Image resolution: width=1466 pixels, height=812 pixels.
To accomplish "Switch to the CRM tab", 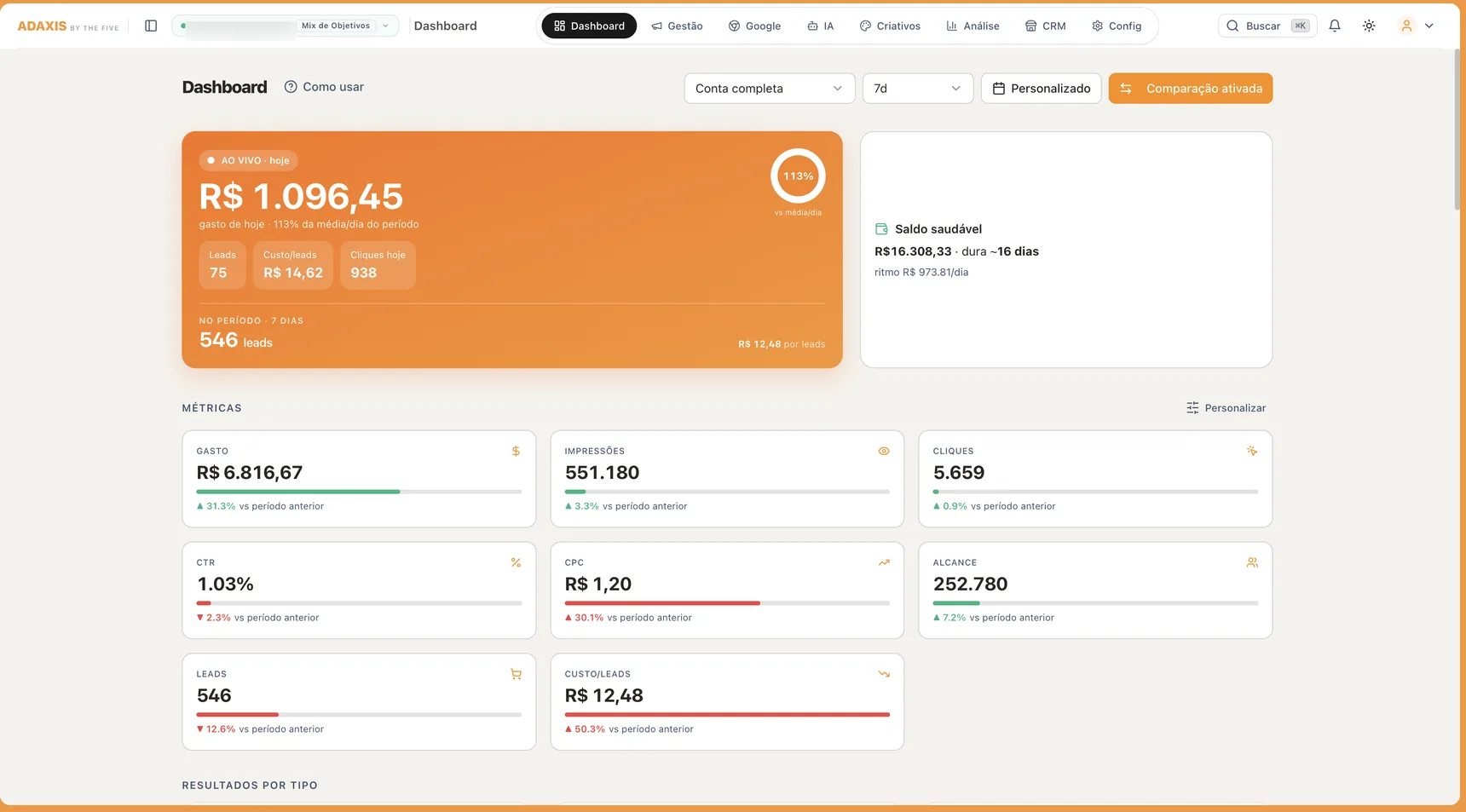I will point(1045,26).
